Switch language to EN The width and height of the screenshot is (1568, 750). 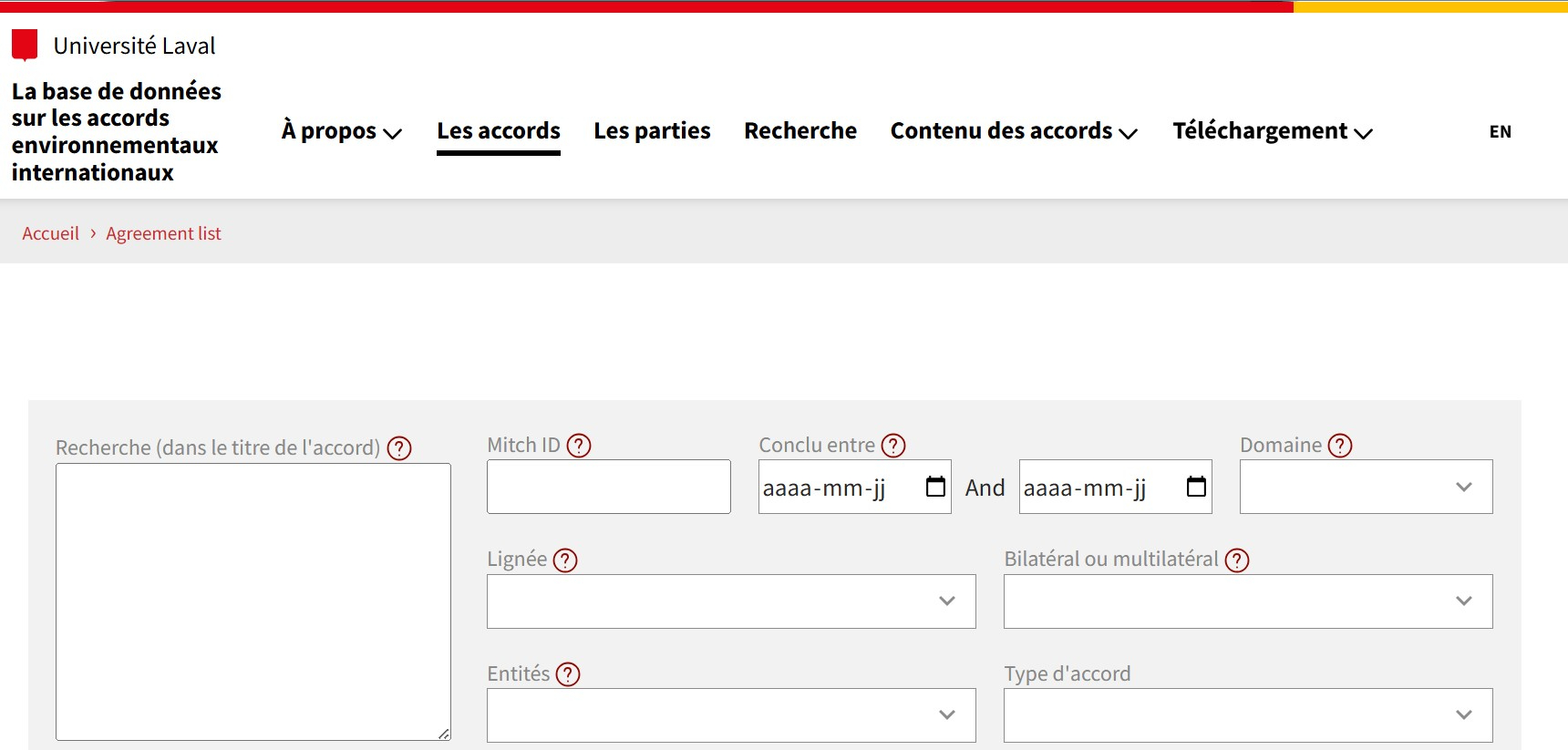coord(1500,132)
